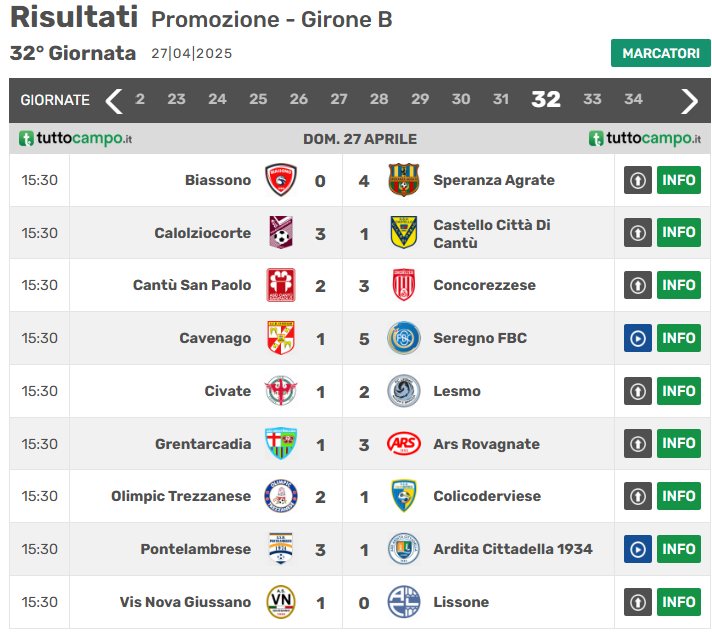The height and width of the screenshot is (640, 712).
Task: Click the Speranza Agrate team crest
Action: [404, 181]
